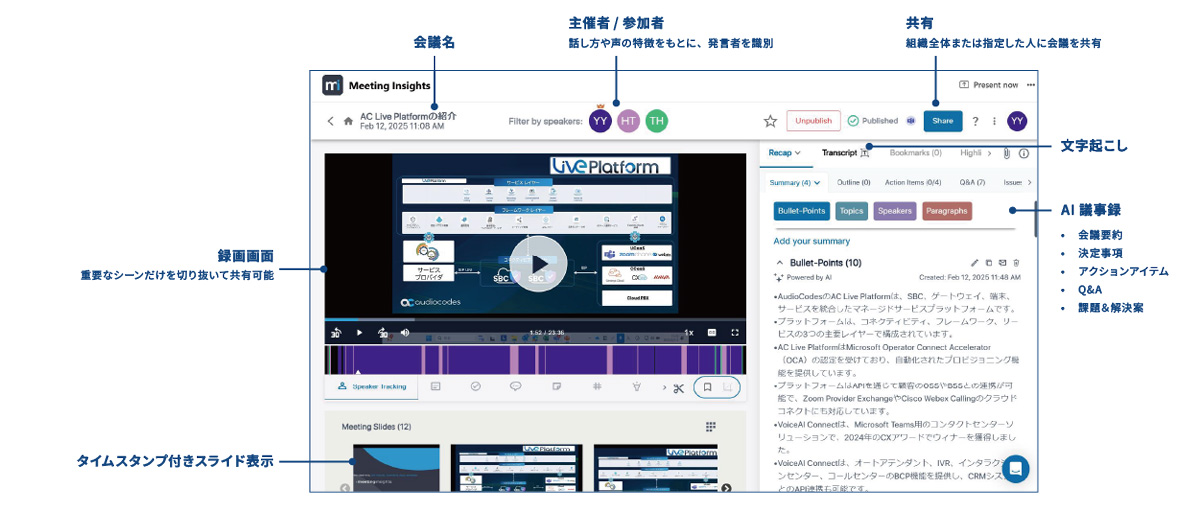Image resolution: width=1200 pixels, height=512 pixels.
Task: Mute the video volume
Action: [x=405, y=332]
